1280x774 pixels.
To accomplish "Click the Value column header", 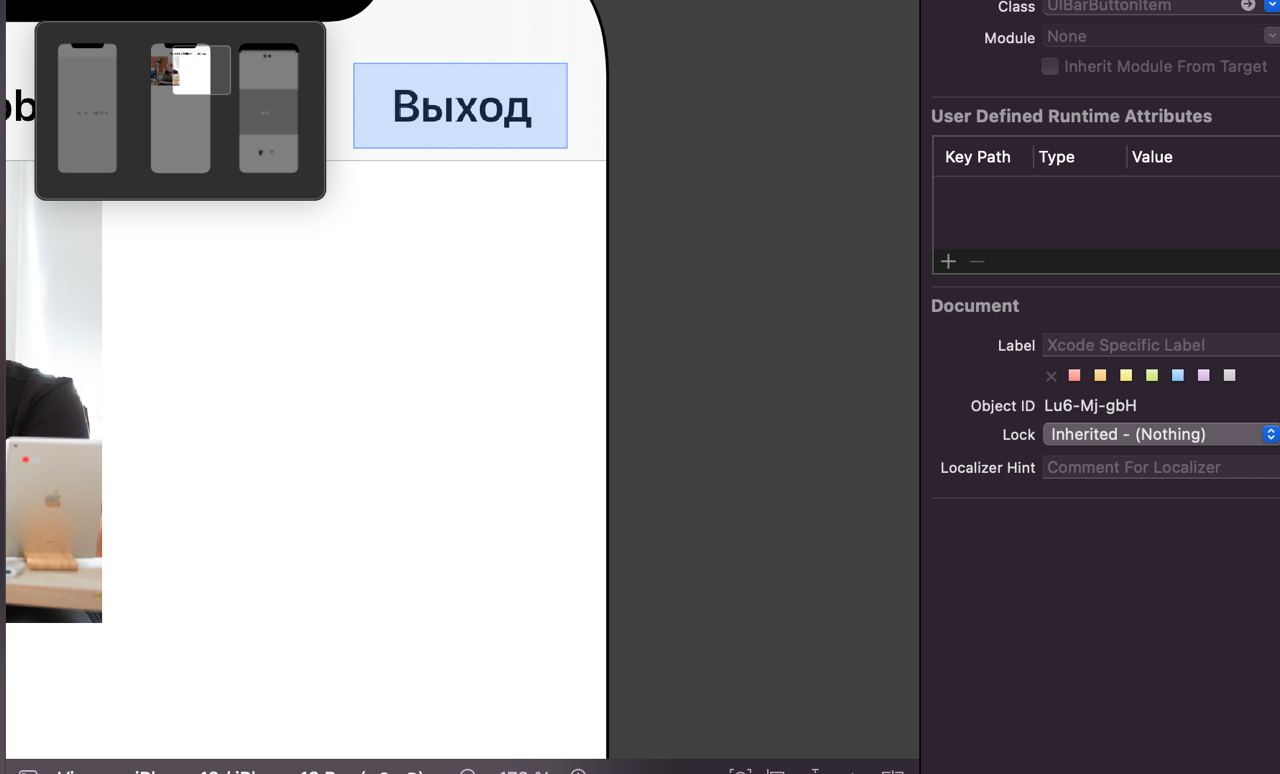I will 1152,157.
